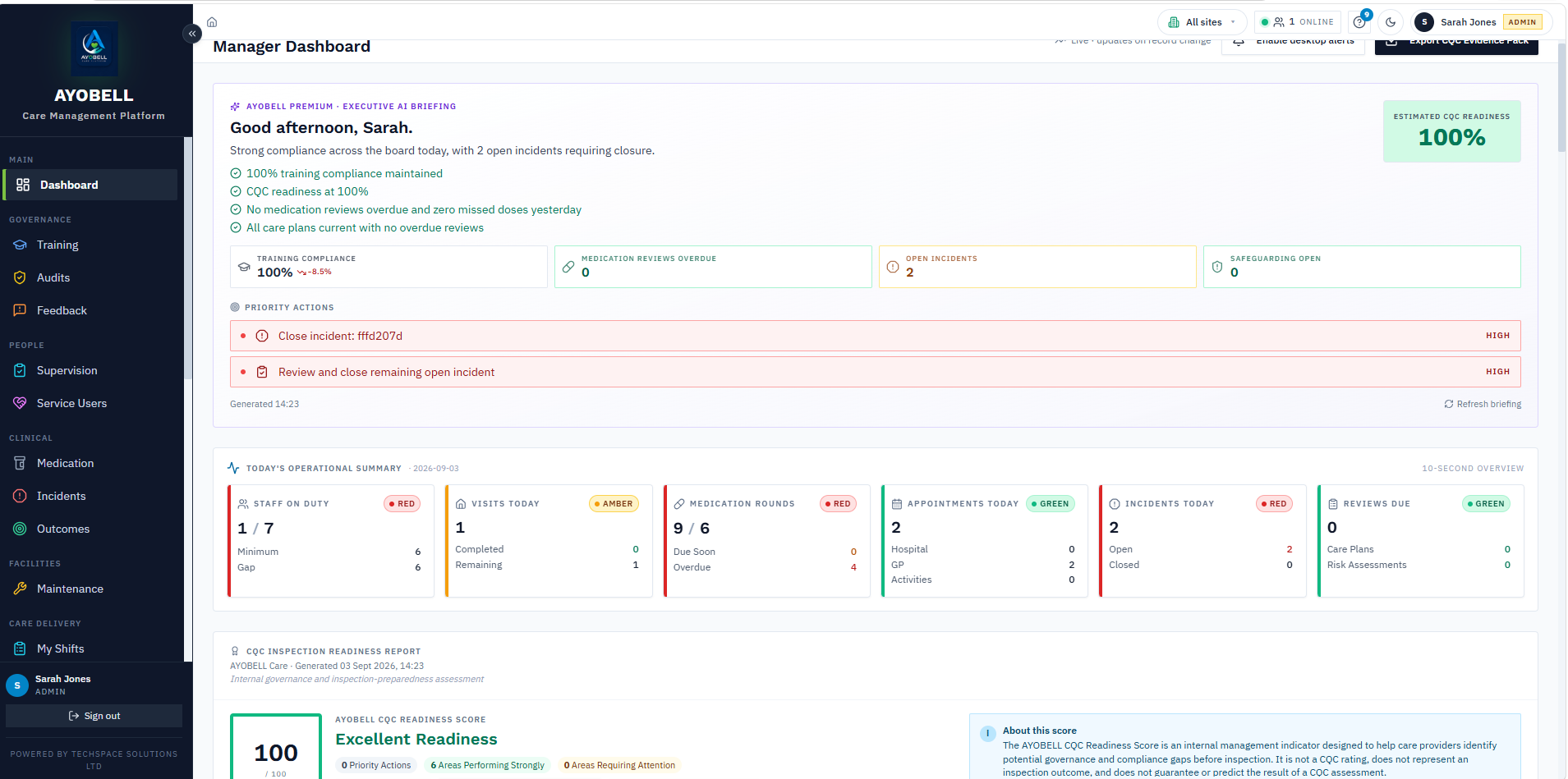This screenshot has width=1568, height=779.
Task: Click Refresh briefing
Action: coord(1483,404)
